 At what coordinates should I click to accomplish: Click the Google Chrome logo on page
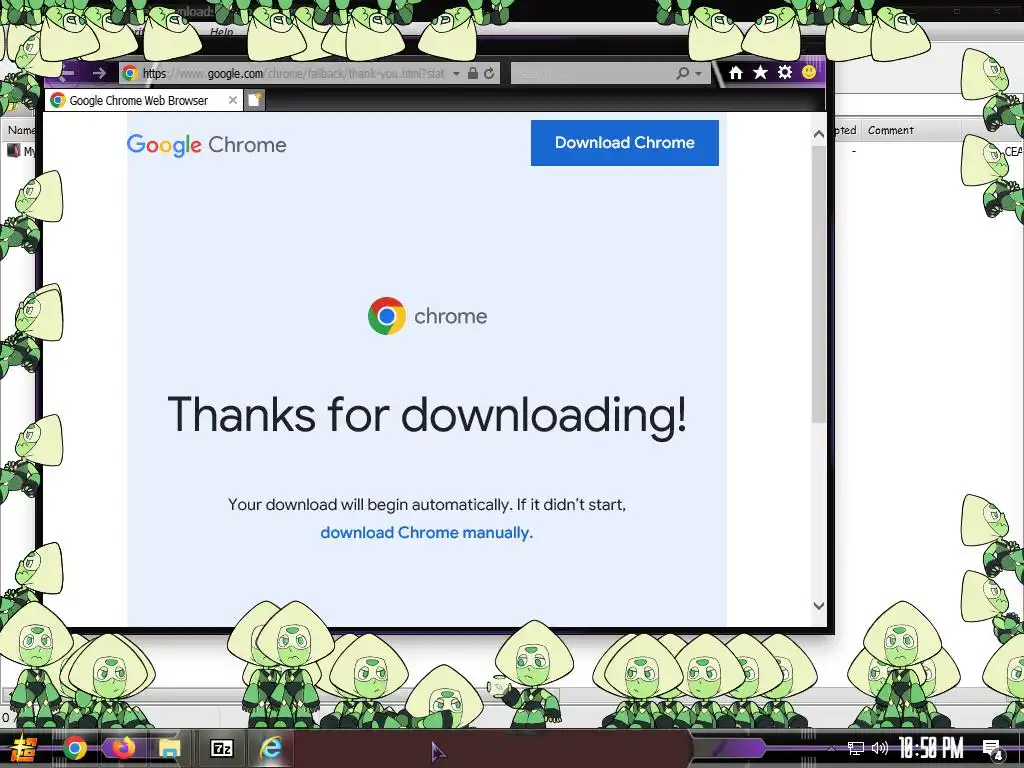point(206,145)
